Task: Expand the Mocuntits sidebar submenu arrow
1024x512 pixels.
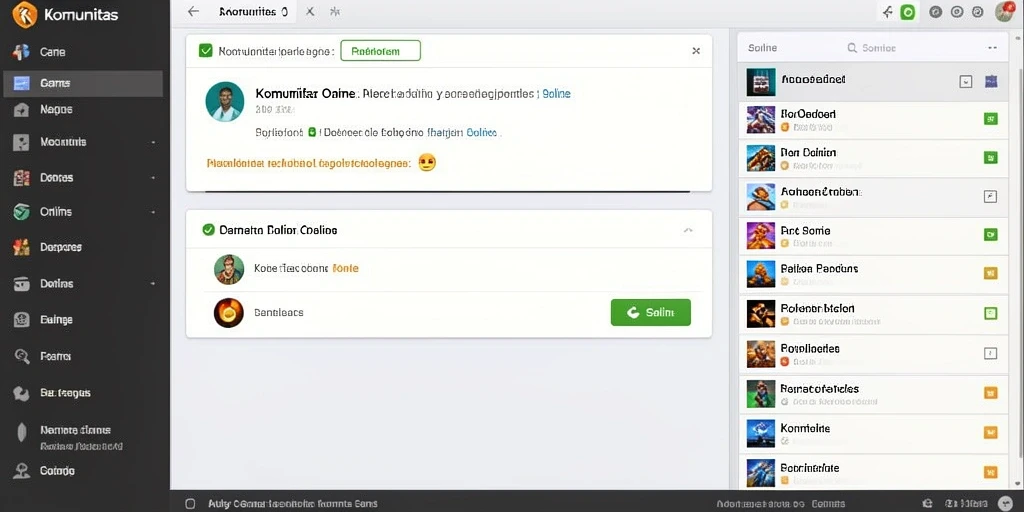Action: [153, 142]
